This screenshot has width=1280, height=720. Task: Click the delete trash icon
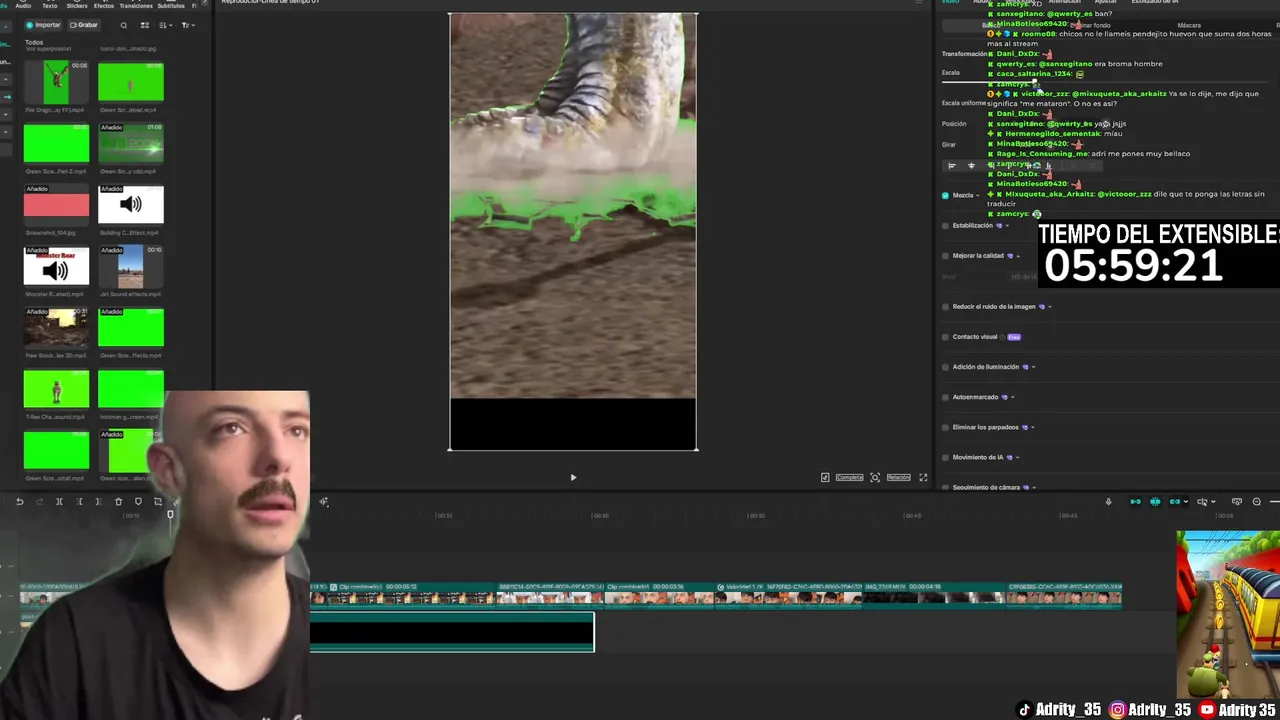coord(118,502)
